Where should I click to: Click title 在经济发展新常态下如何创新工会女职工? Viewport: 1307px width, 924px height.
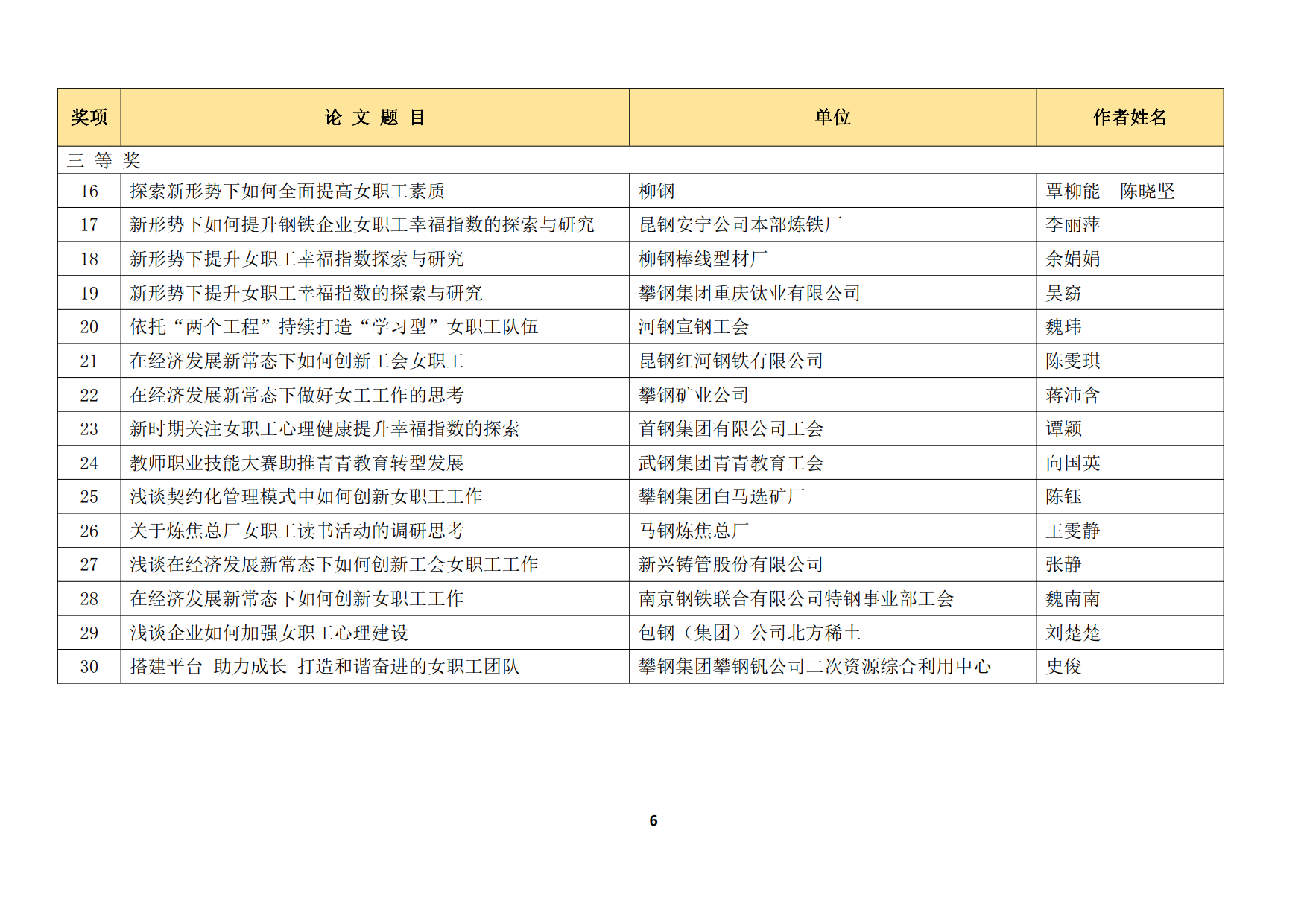(x=297, y=361)
